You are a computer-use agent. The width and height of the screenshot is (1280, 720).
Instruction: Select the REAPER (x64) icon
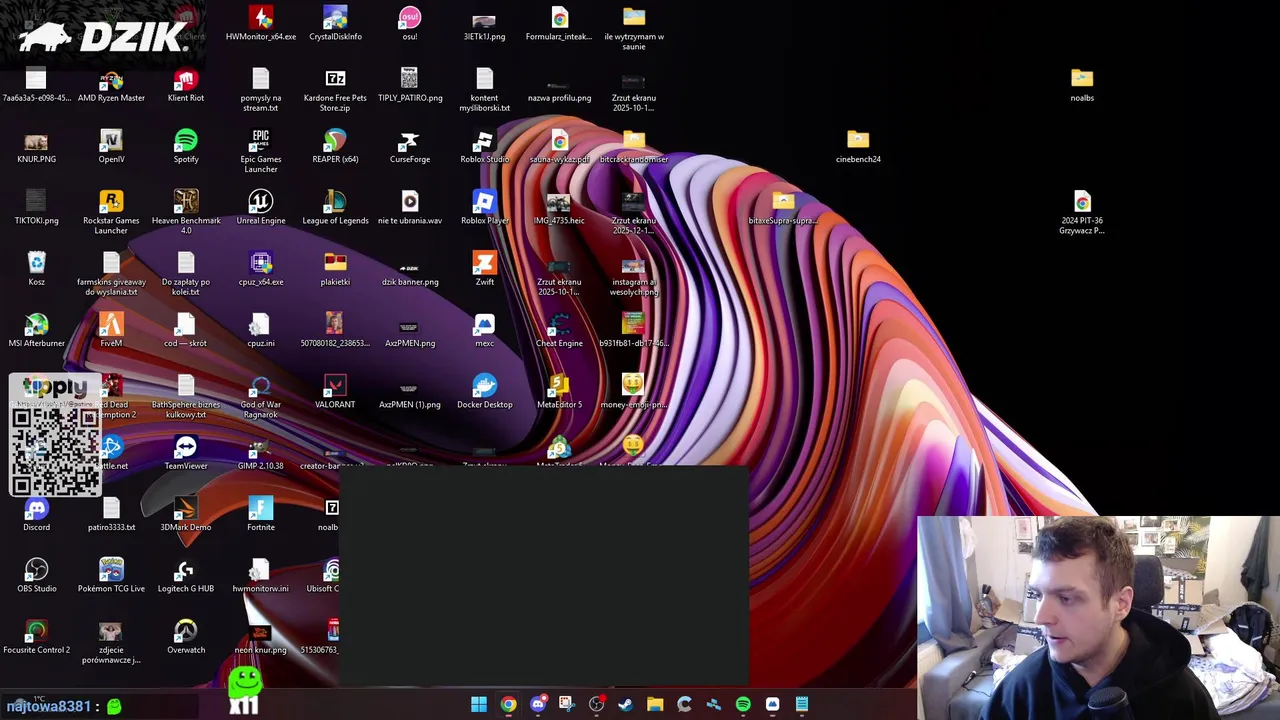click(x=335, y=147)
